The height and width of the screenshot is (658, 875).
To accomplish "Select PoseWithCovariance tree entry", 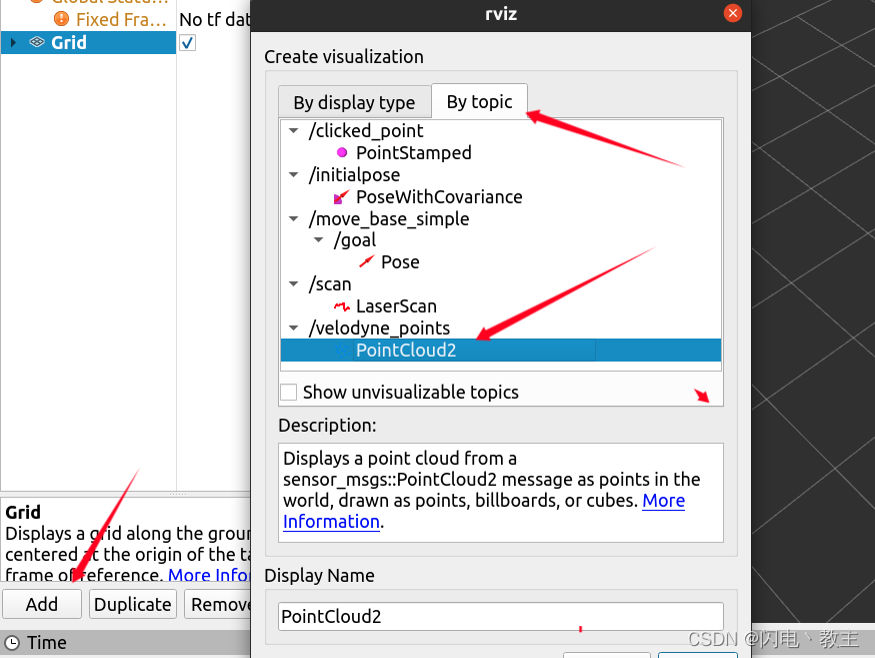I will pyautogui.click(x=439, y=197).
